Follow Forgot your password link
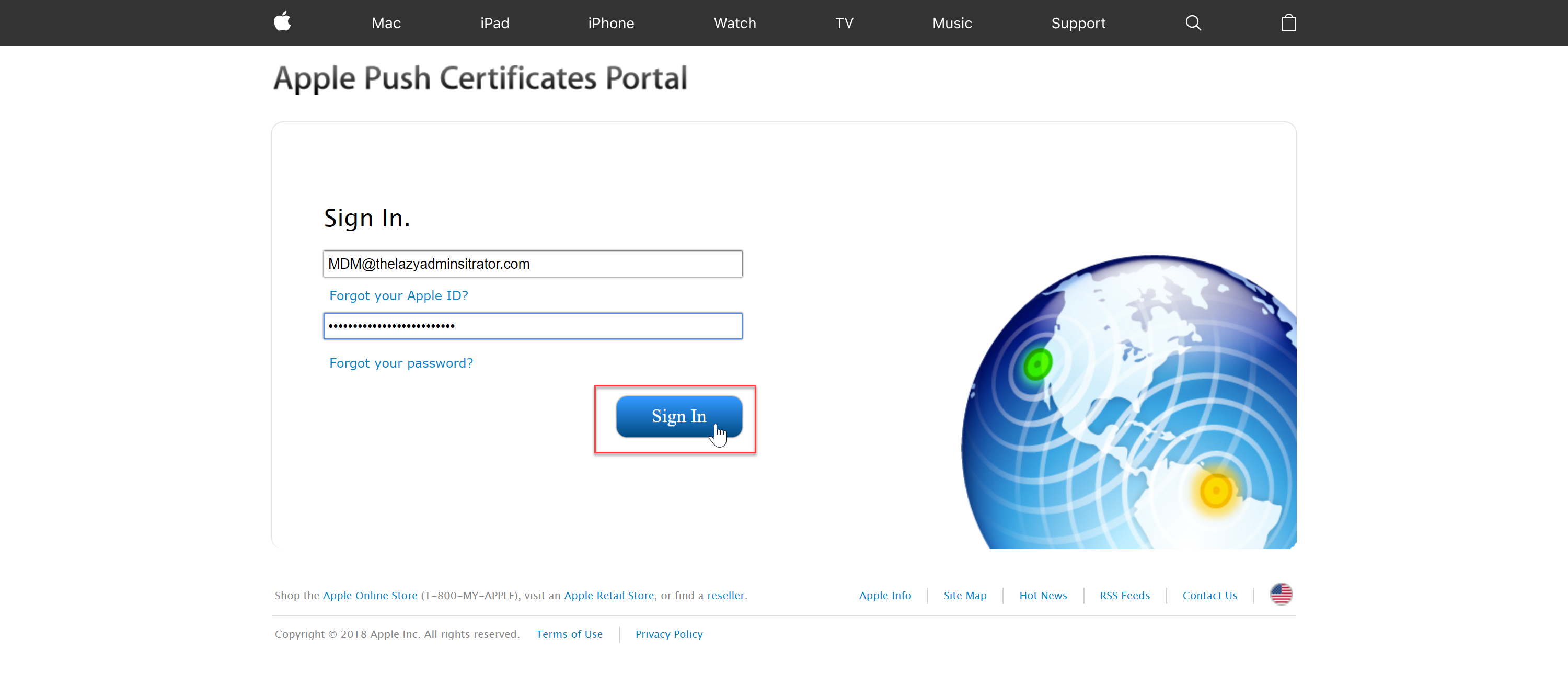Screen dimensions: 1568x673 [x=400, y=363]
